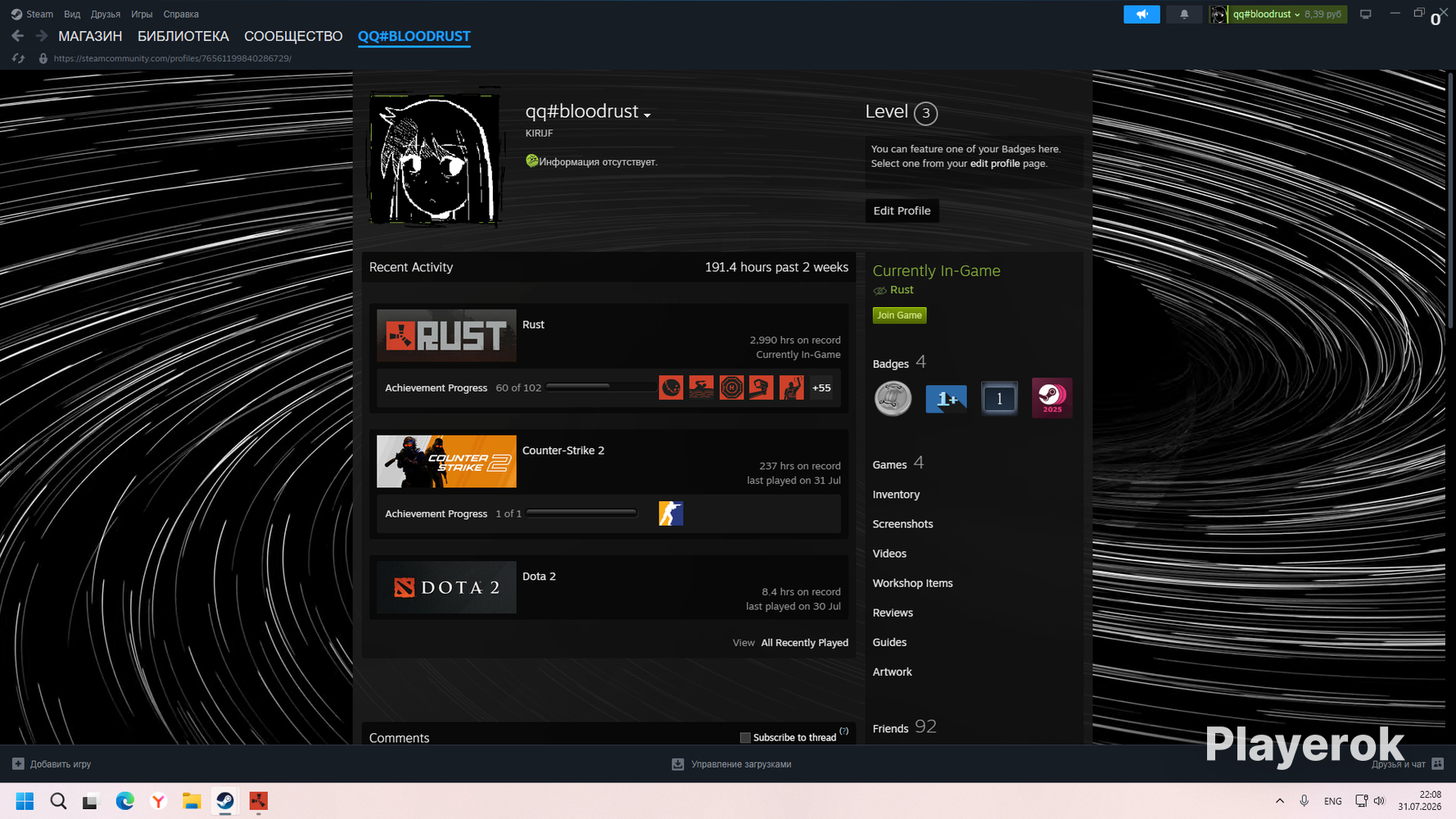Screen dimensions: 1456x819
Task: Click the profile URL address field
Action: tap(173, 58)
